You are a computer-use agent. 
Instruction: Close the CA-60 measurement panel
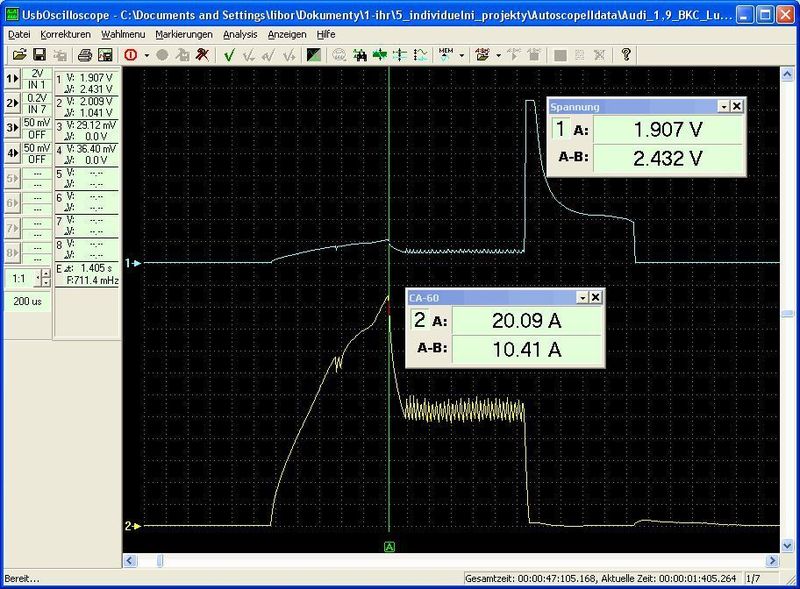pos(595,298)
